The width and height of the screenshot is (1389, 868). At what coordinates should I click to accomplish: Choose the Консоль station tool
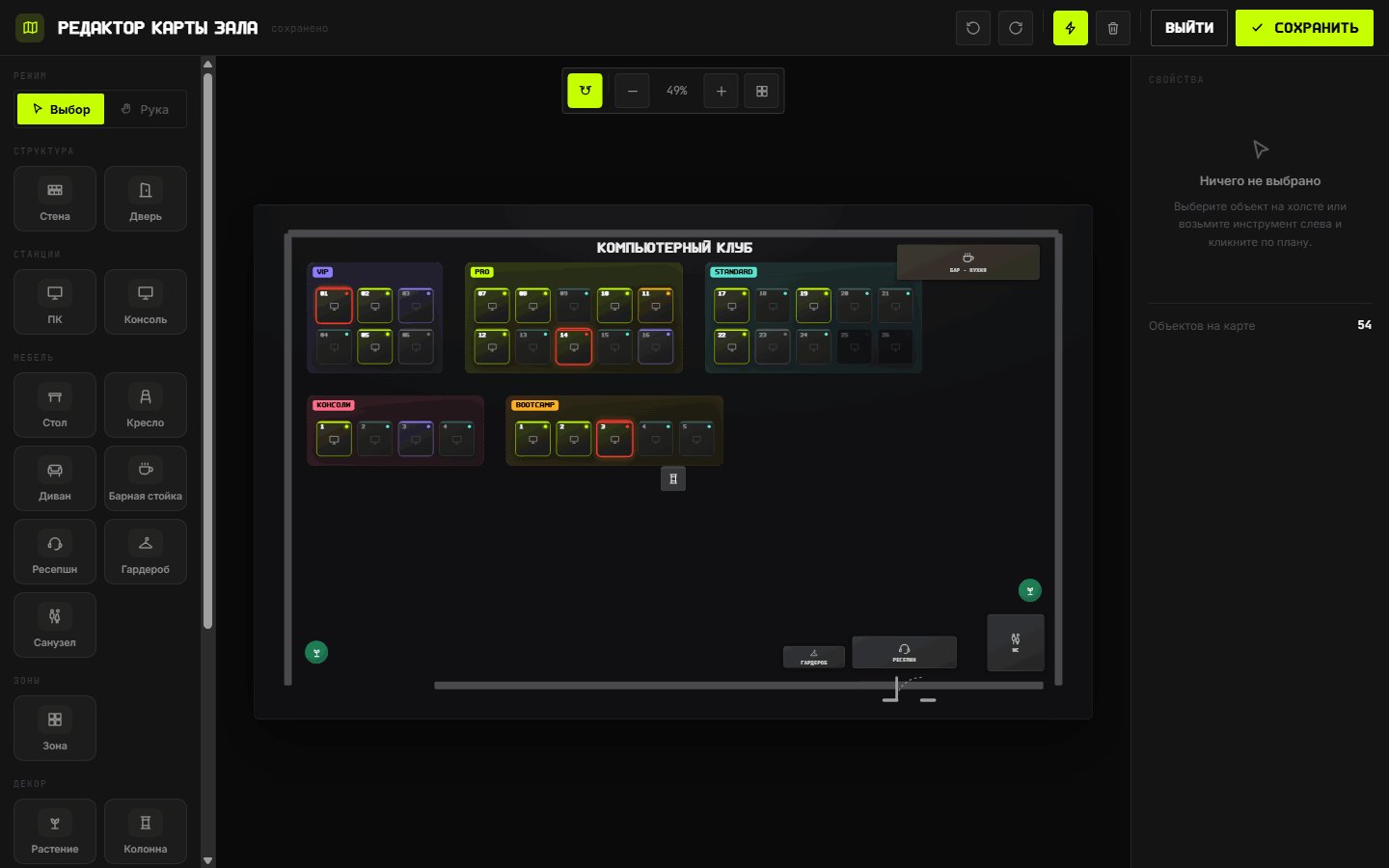coord(146,302)
